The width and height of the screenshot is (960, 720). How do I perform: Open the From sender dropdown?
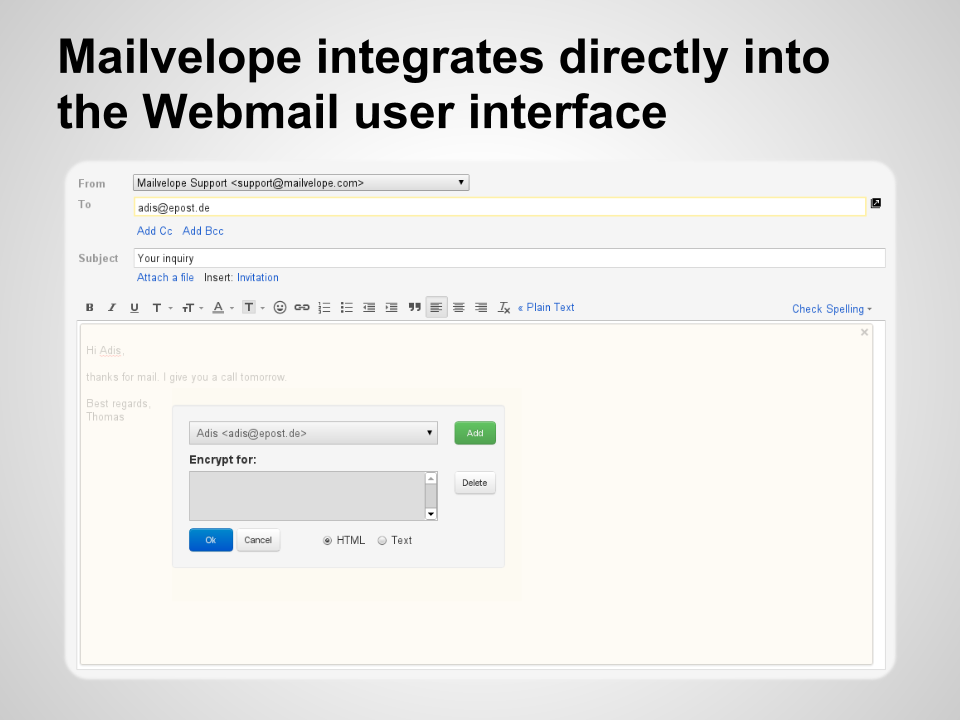(x=301, y=182)
